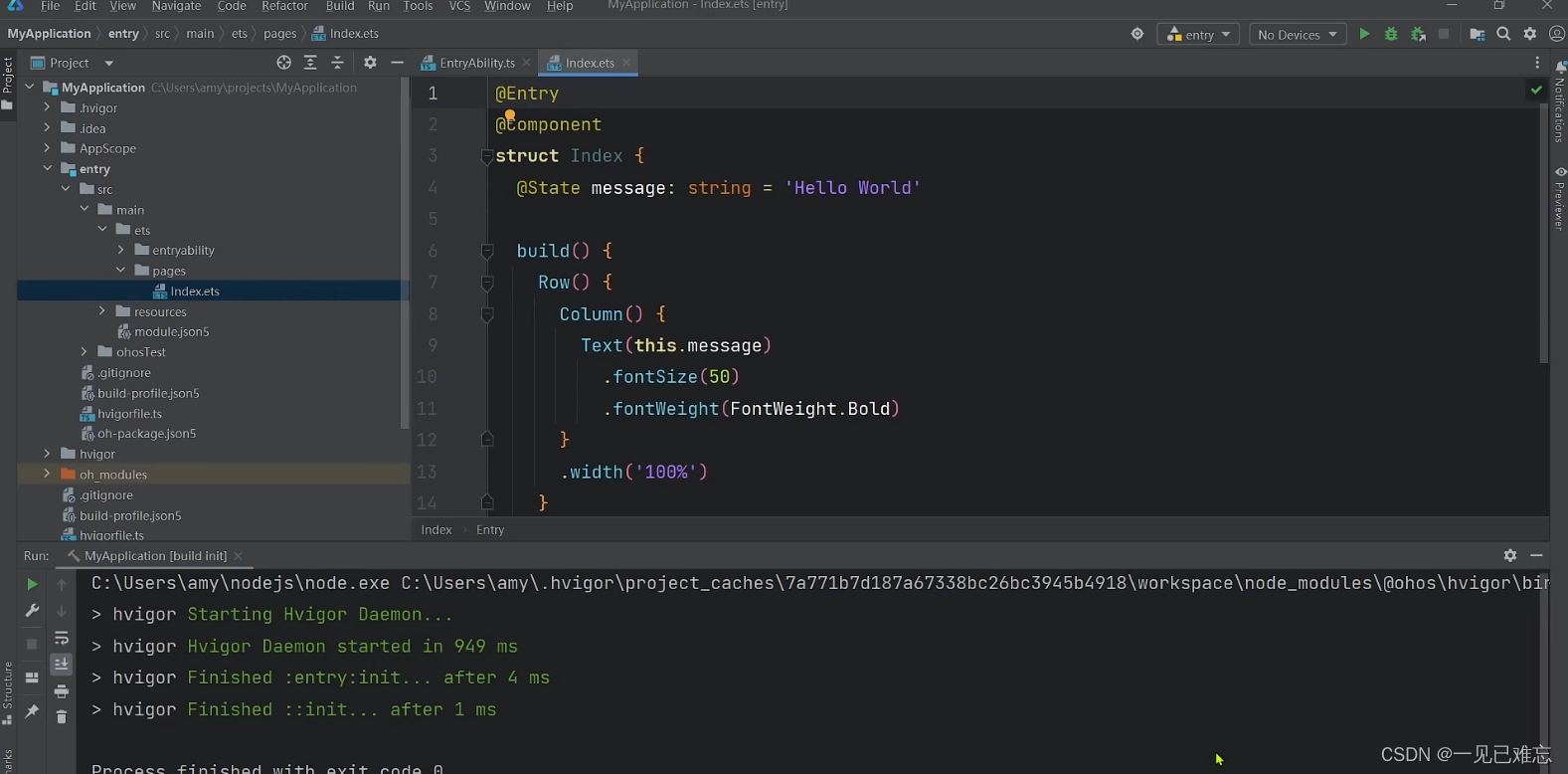Open editor tabs more options menu
The width and height of the screenshot is (1568, 774).
pyautogui.click(x=1537, y=63)
